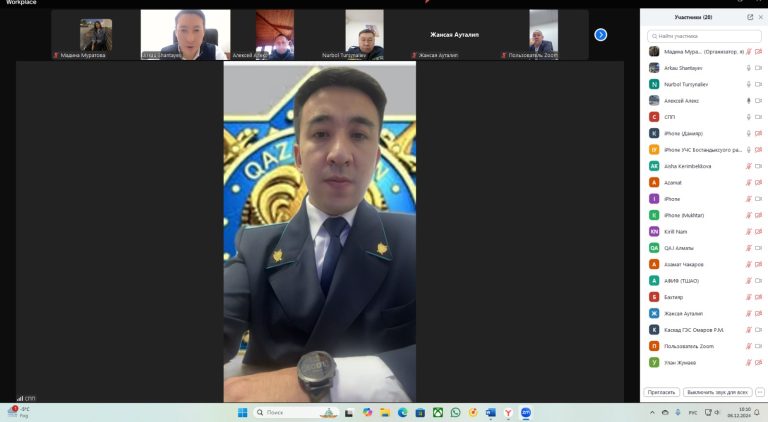768x422 pixels.
Task: Click muted mic icon for Улан Жунаев
Action: (x=748, y=363)
